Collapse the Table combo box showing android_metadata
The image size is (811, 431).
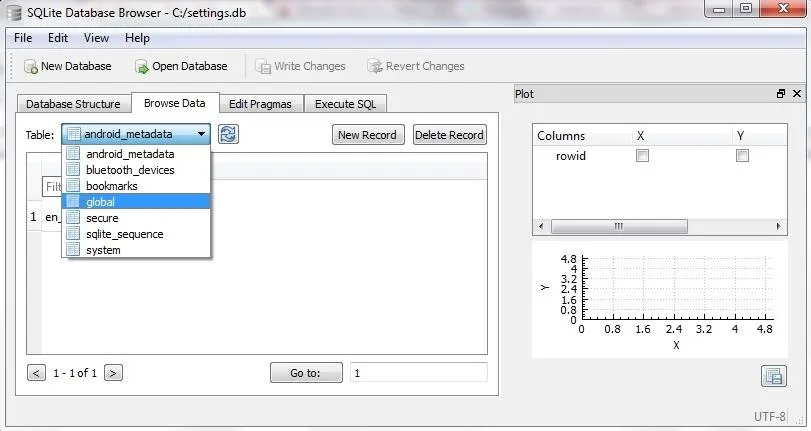(x=136, y=134)
